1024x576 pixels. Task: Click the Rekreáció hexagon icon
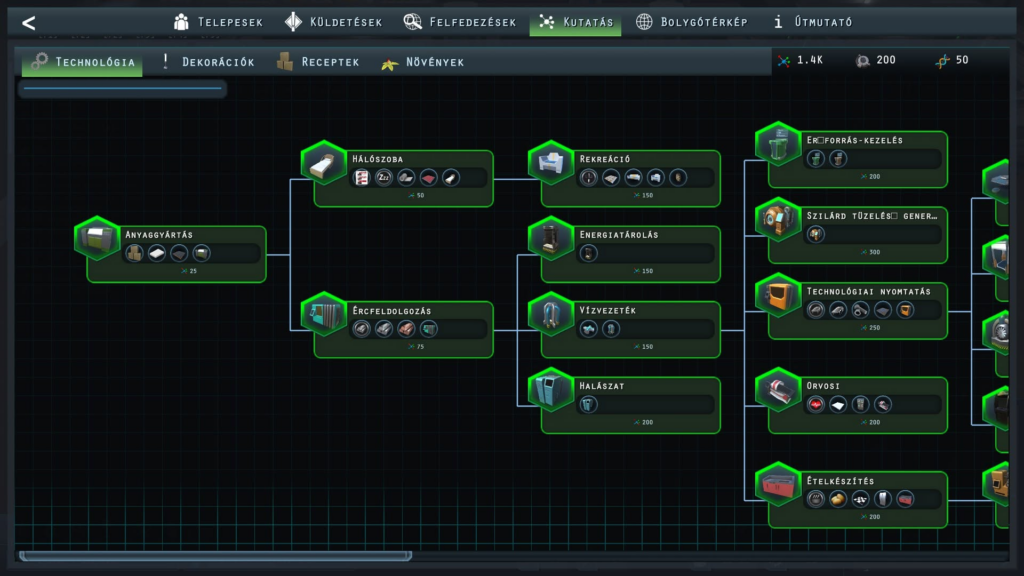[x=551, y=163]
